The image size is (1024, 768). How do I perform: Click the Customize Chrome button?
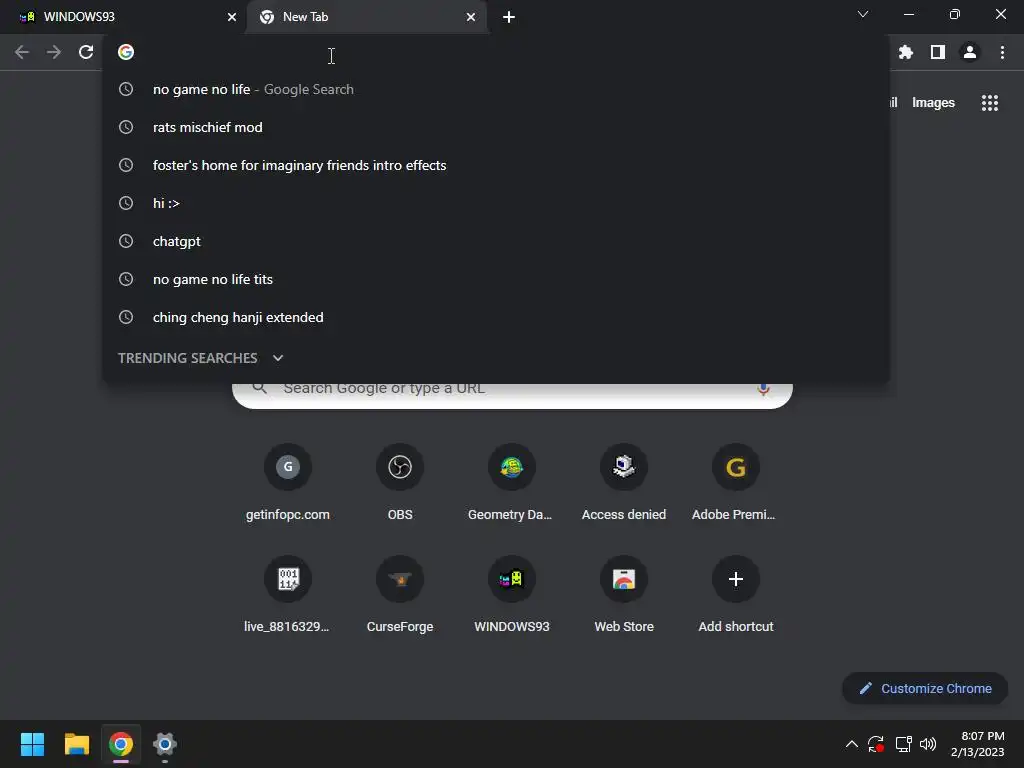[x=925, y=688]
